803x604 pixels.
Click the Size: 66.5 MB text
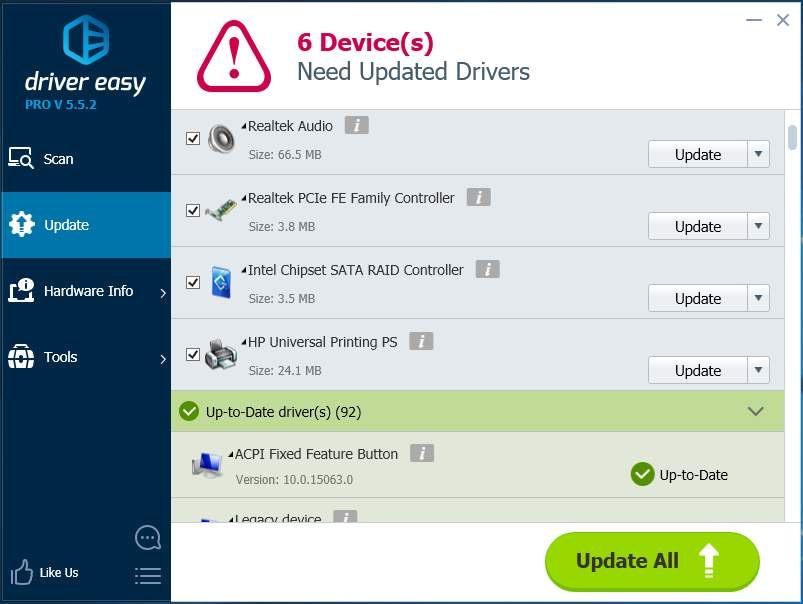click(x=285, y=154)
